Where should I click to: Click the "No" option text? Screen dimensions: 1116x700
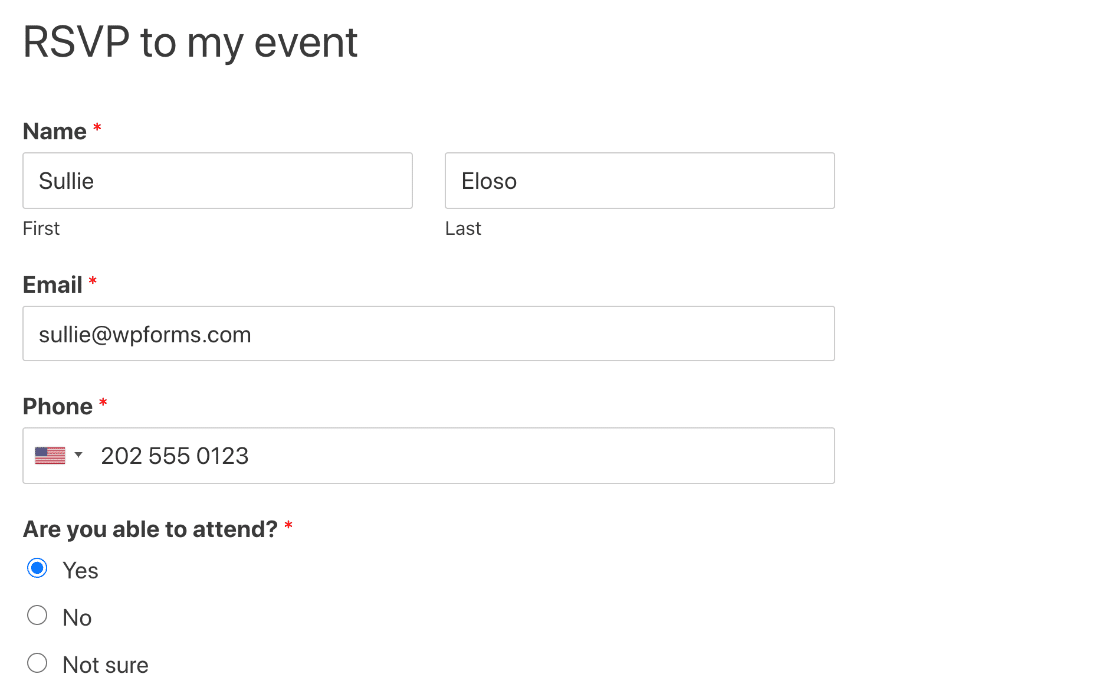77,618
